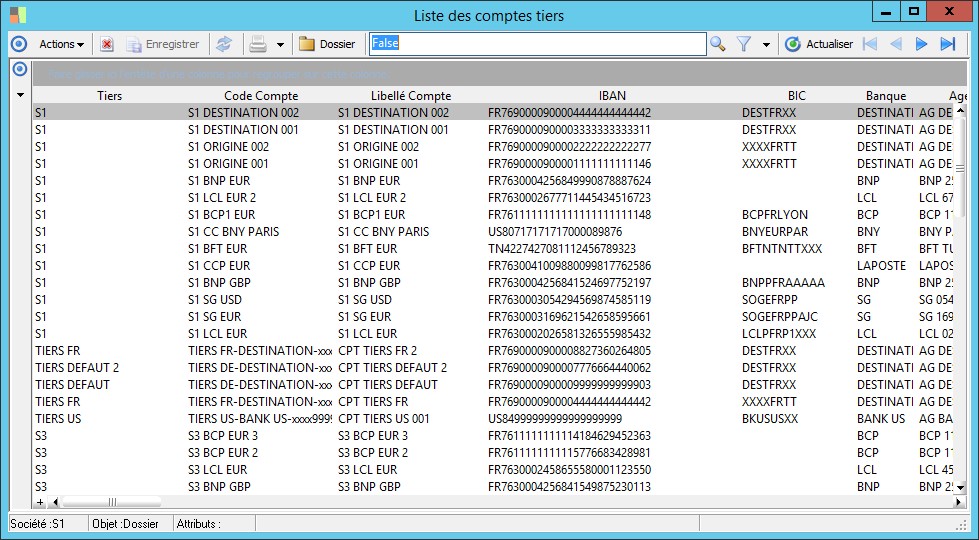The image size is (979, 540).
Task: Expand the filter dropdown arrow
Action: click(x=766, y=44)
